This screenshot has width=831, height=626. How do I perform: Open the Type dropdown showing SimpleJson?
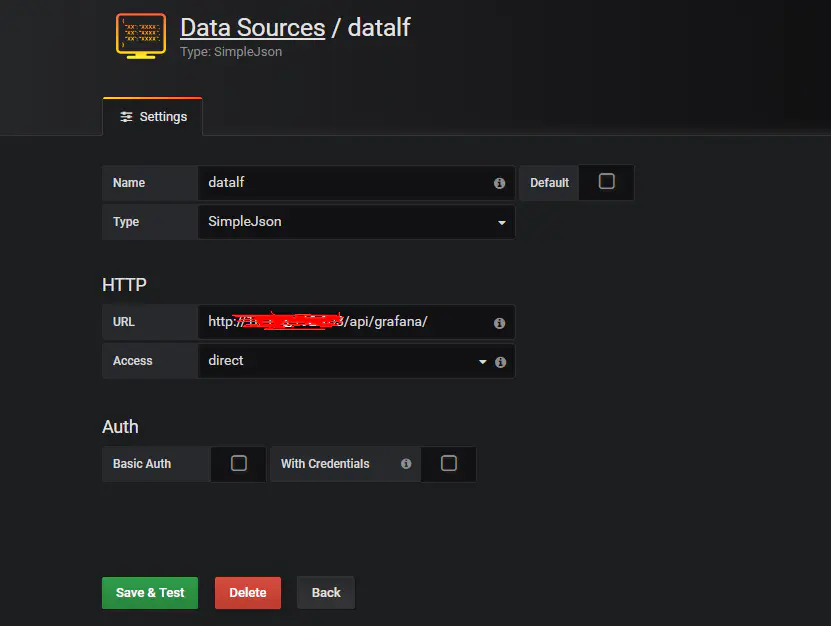click(356, 222)
